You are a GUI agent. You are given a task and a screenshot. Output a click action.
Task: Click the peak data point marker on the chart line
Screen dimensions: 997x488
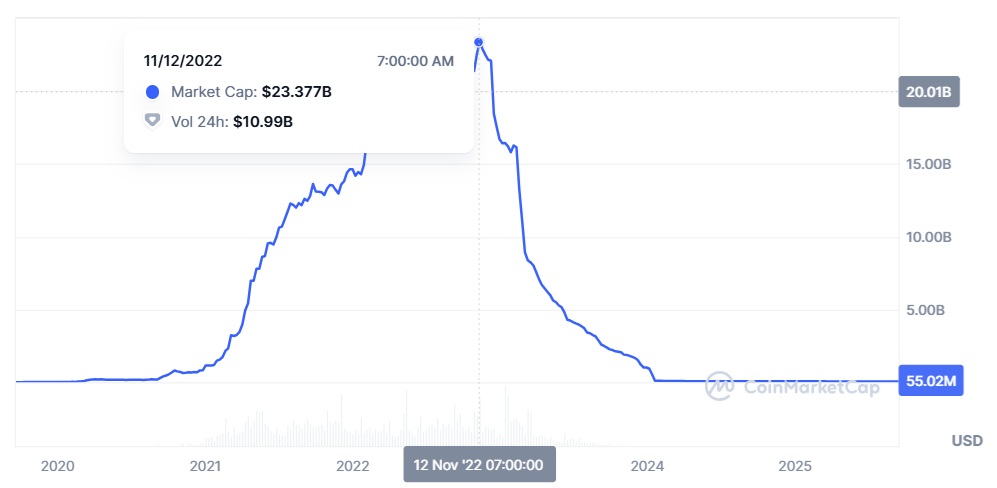(x=479, y=43)
